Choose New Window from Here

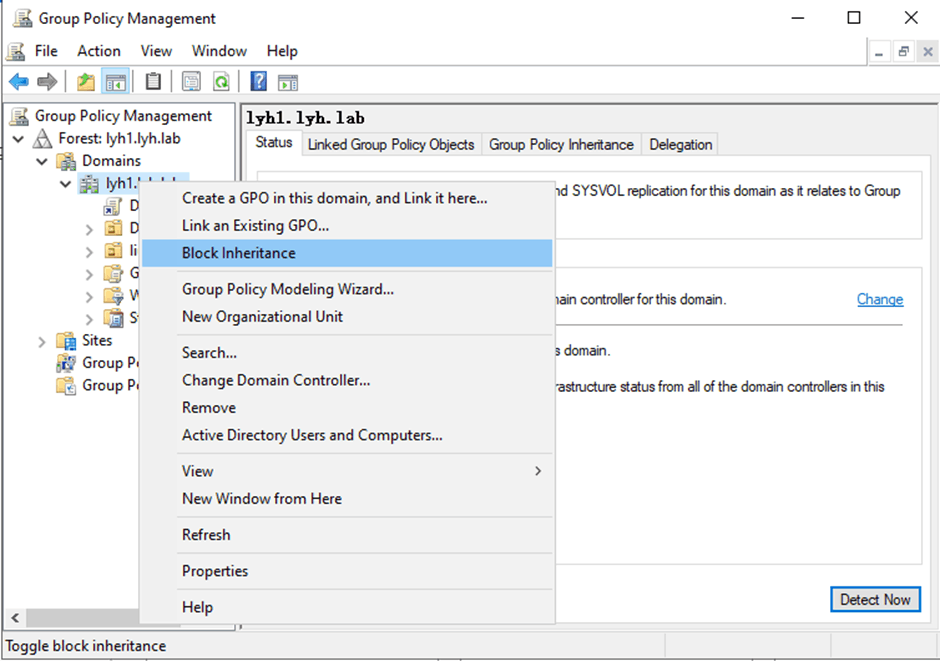click(347, 499)
